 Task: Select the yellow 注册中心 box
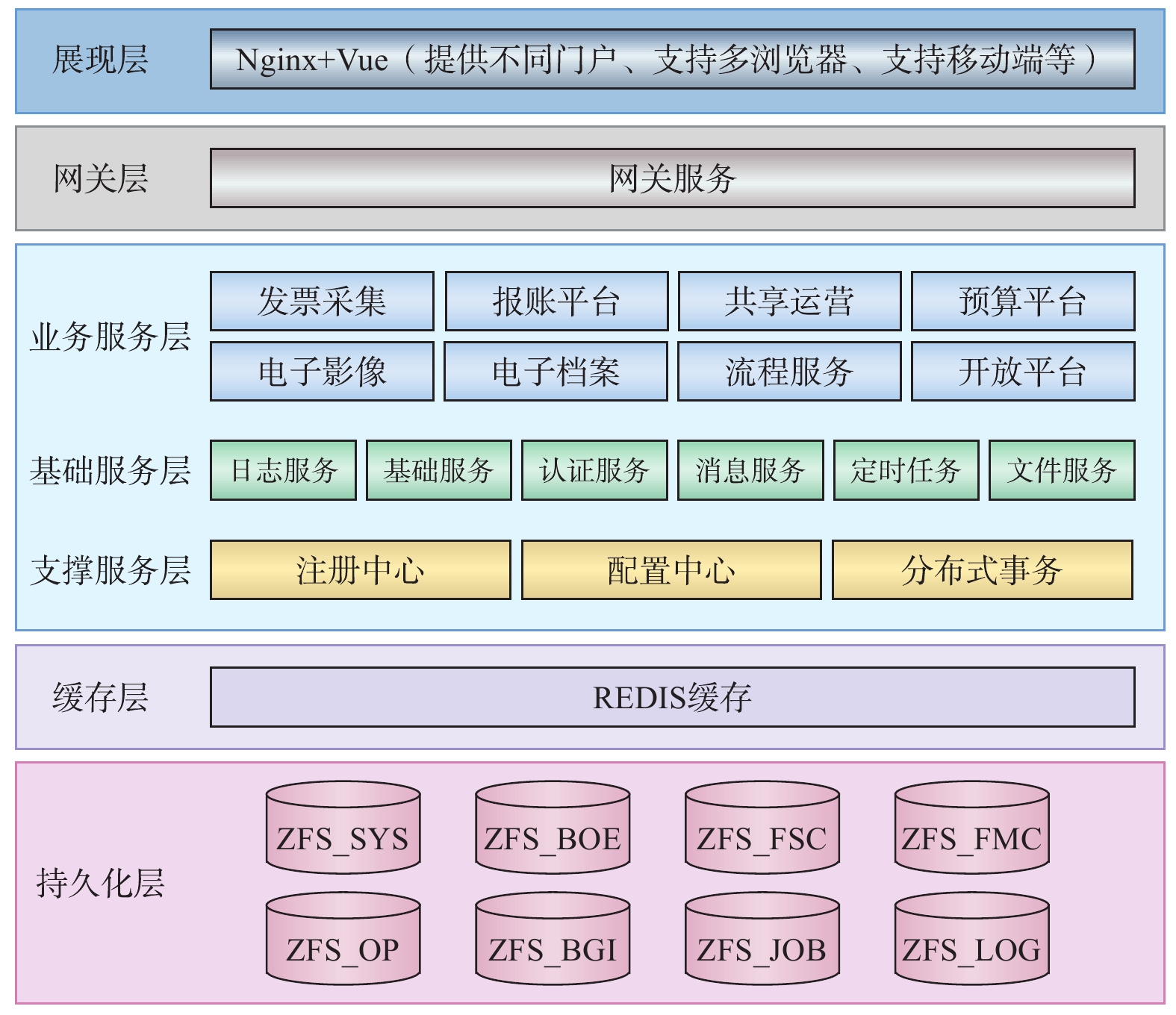pyautogui.click(x=360, y=570)
